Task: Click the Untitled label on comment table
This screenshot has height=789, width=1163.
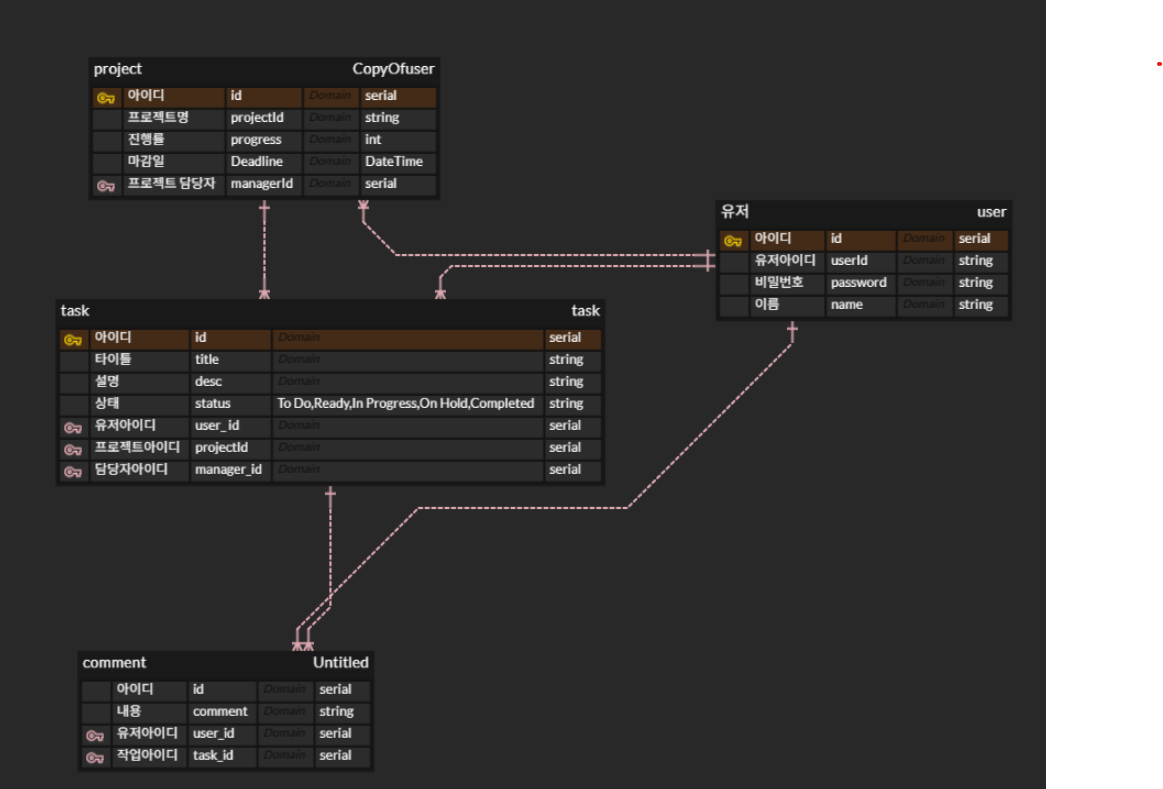Action: pyautogui.click(x=340, y=663)
